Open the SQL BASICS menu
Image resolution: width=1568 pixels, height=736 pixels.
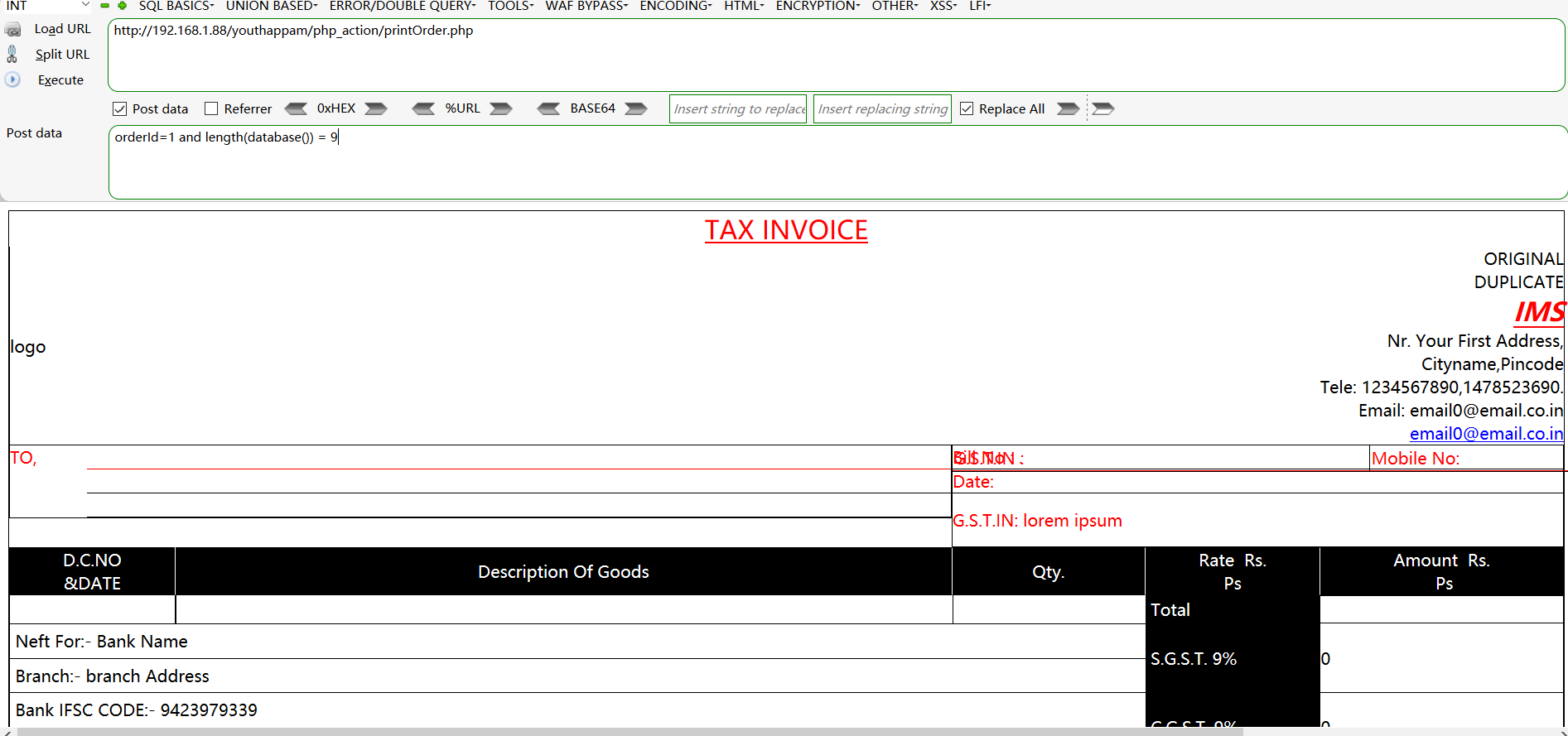point(176,6)
